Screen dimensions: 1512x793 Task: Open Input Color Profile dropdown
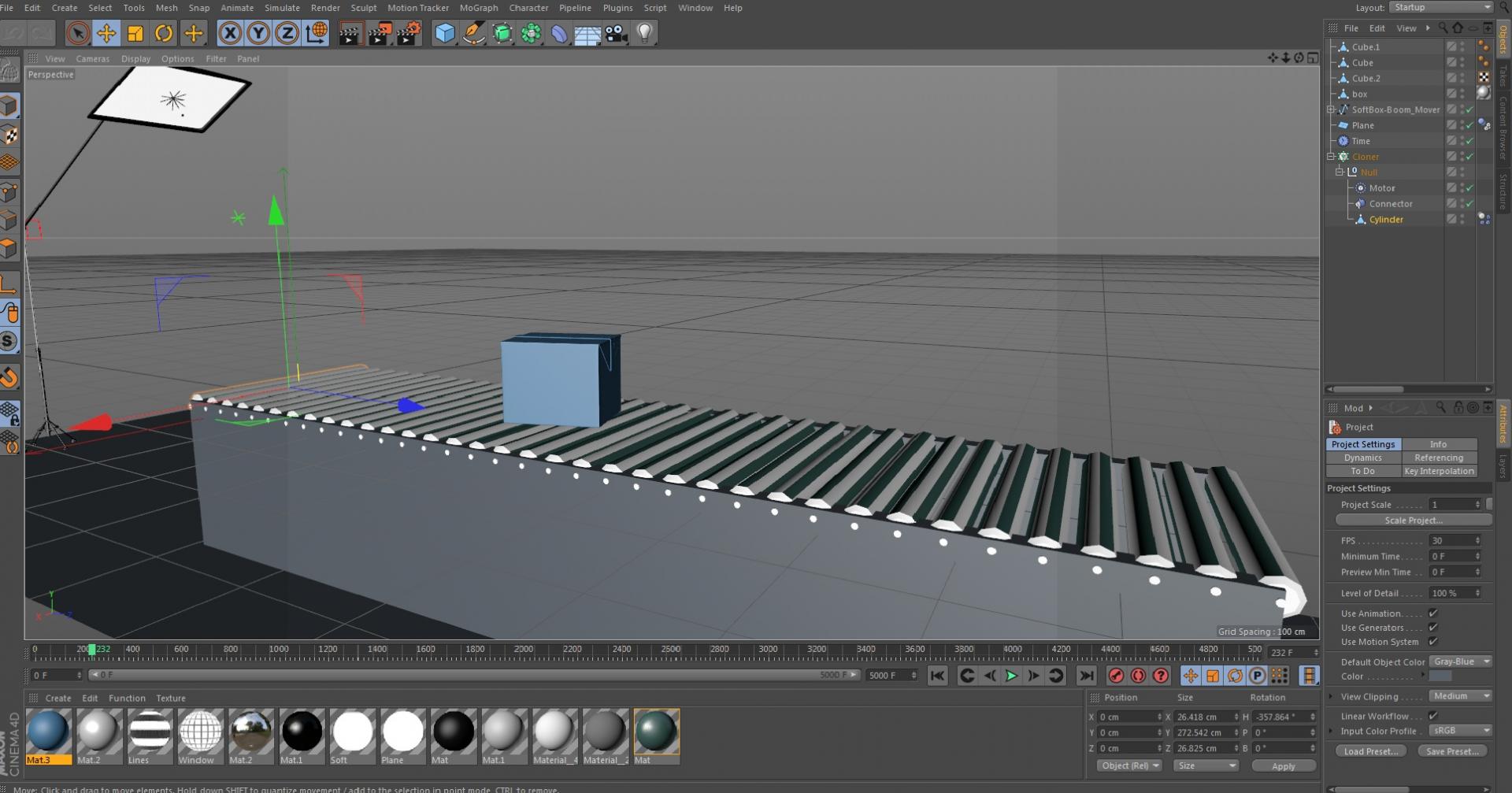click(x=1461, y=731)
